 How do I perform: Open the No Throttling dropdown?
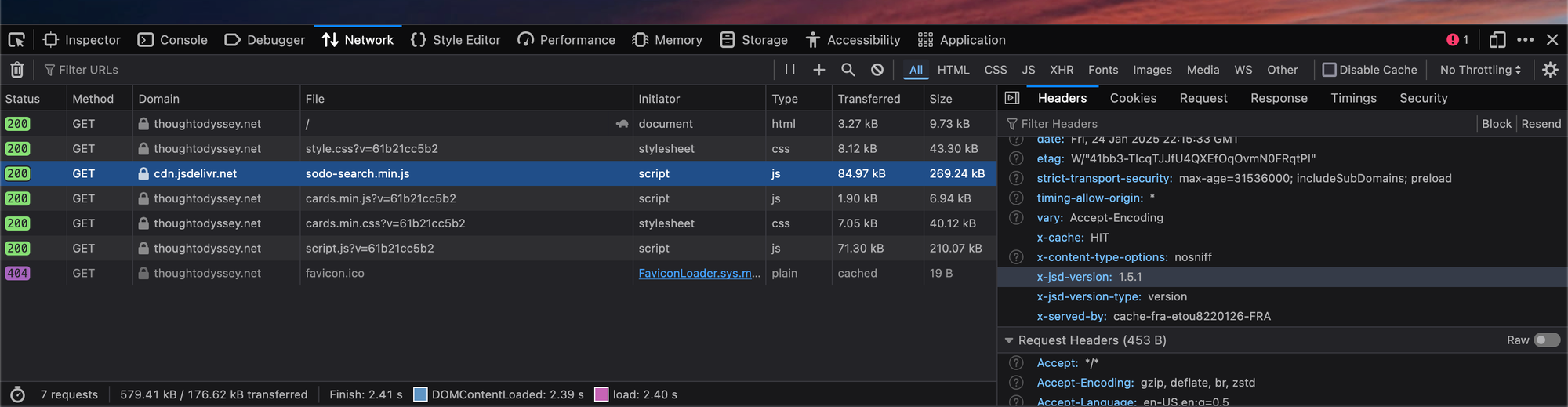[1480, 70]
